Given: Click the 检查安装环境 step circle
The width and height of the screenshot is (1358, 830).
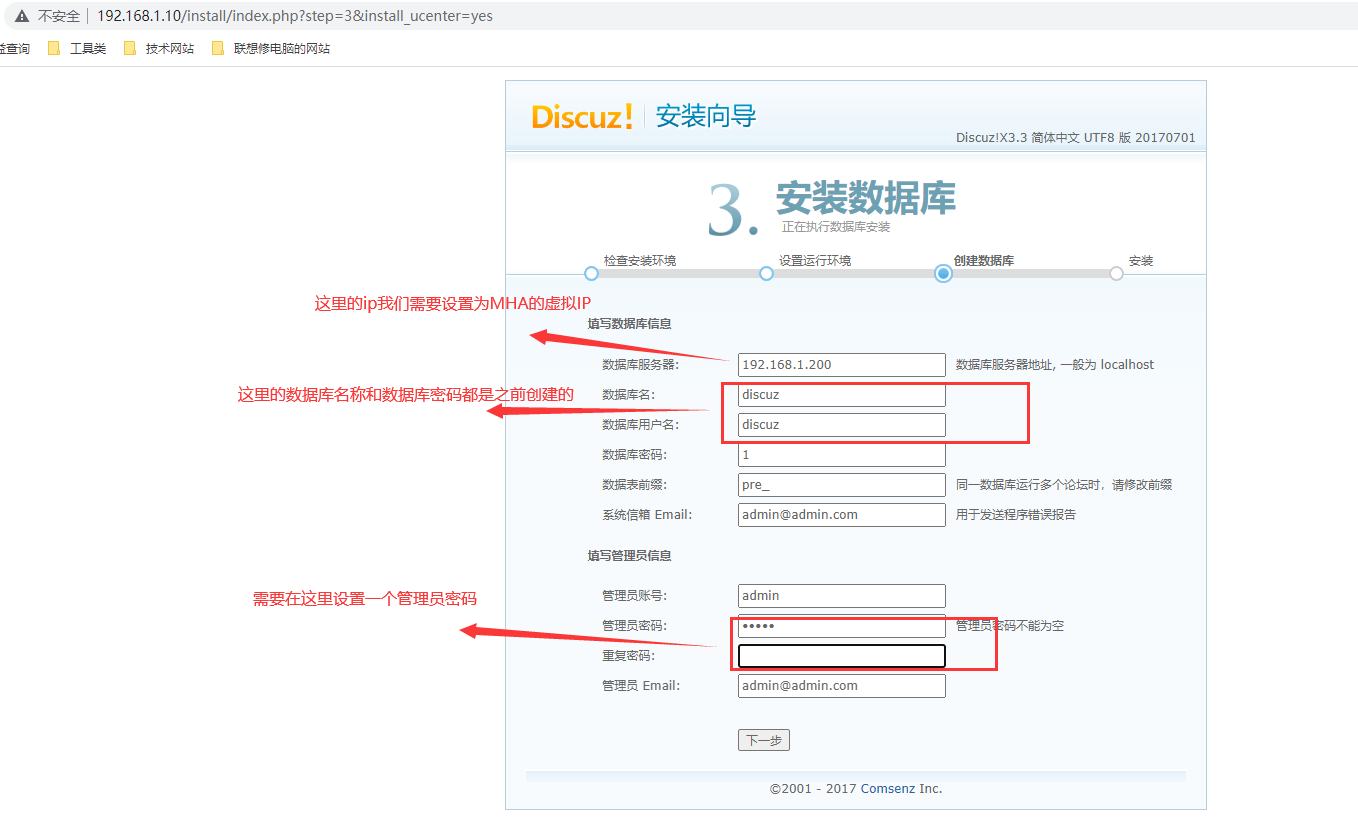Looking at the screenshot, I should tap(591, 273).
